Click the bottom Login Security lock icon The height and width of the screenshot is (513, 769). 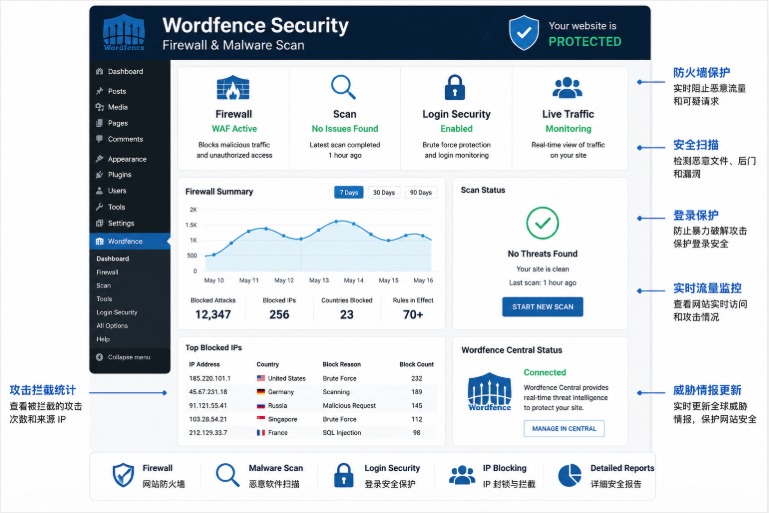(x=343, y=475)
